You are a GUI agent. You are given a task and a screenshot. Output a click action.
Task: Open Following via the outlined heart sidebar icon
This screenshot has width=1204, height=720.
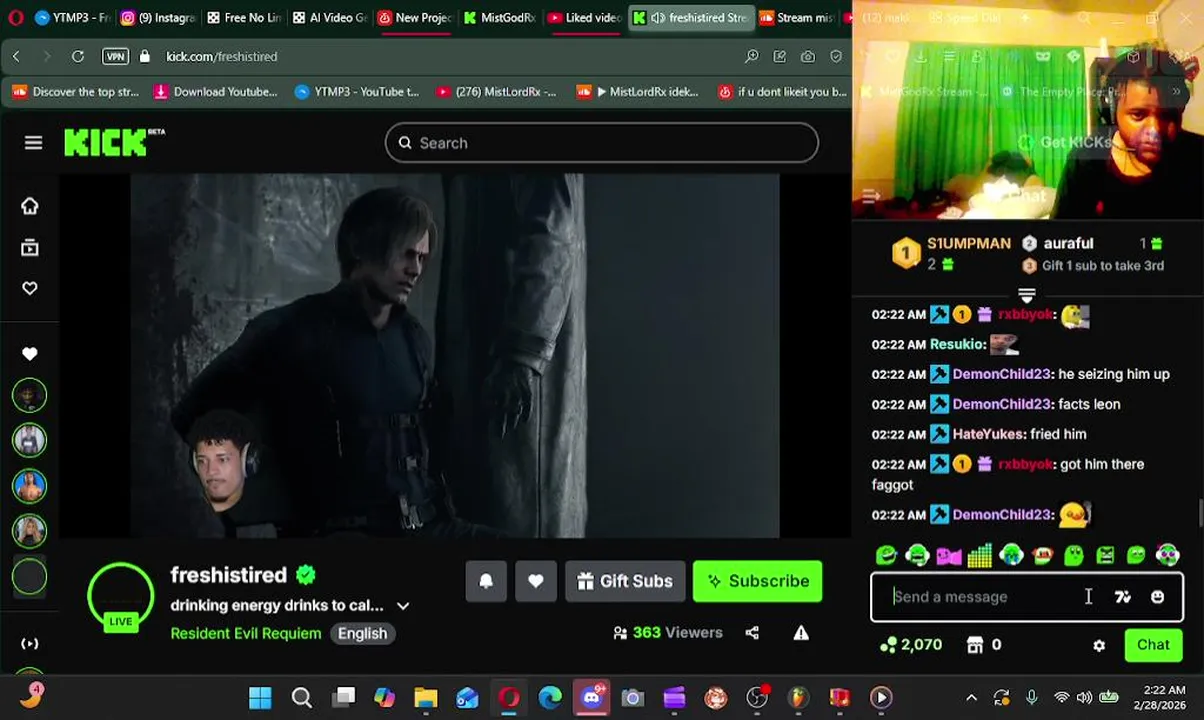[x=30, y=288]
